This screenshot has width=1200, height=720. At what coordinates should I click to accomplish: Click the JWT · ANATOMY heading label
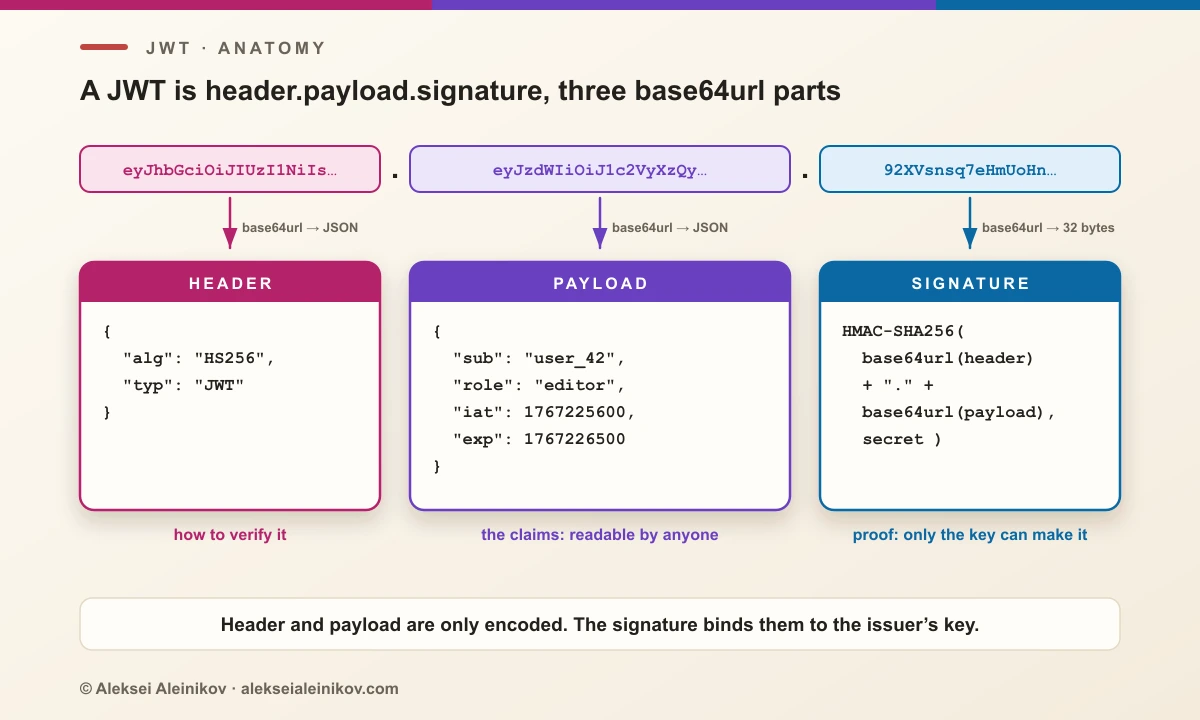(236, 48)
